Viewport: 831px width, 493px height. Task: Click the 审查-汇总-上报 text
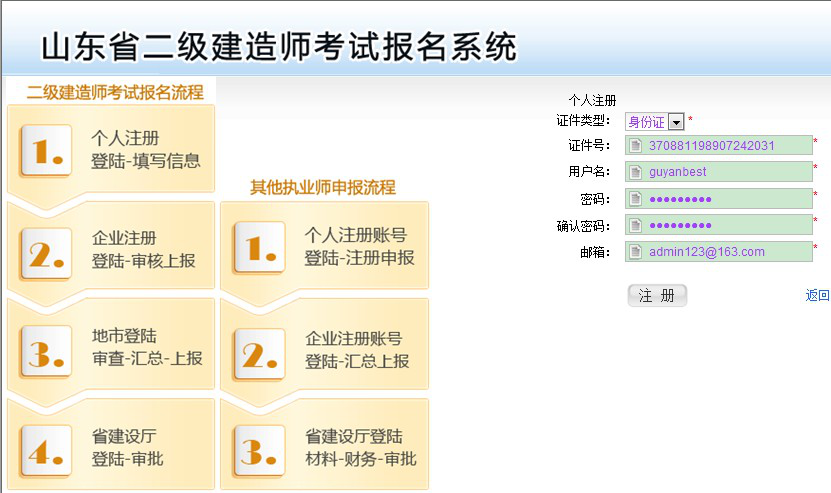tap(147, 358)
